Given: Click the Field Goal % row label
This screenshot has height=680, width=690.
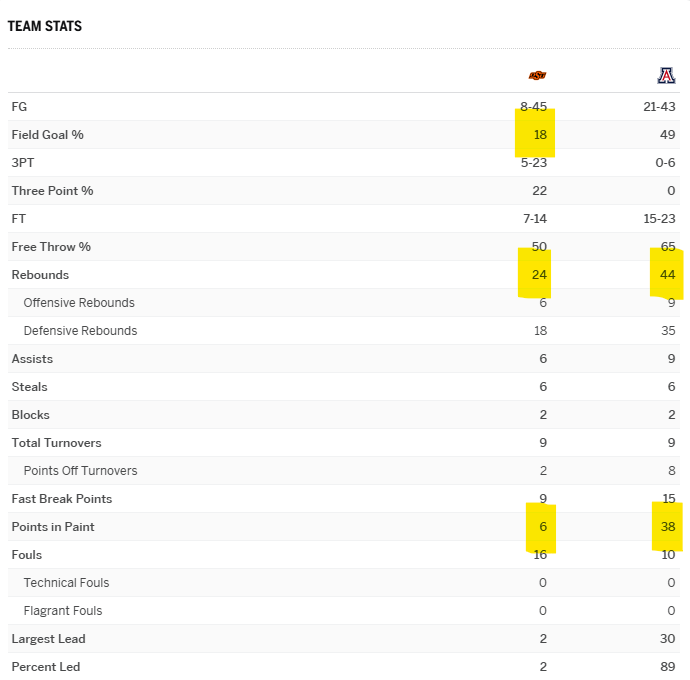Looking at the screenshot, I should pyautogui.click(x=47, y=135).
